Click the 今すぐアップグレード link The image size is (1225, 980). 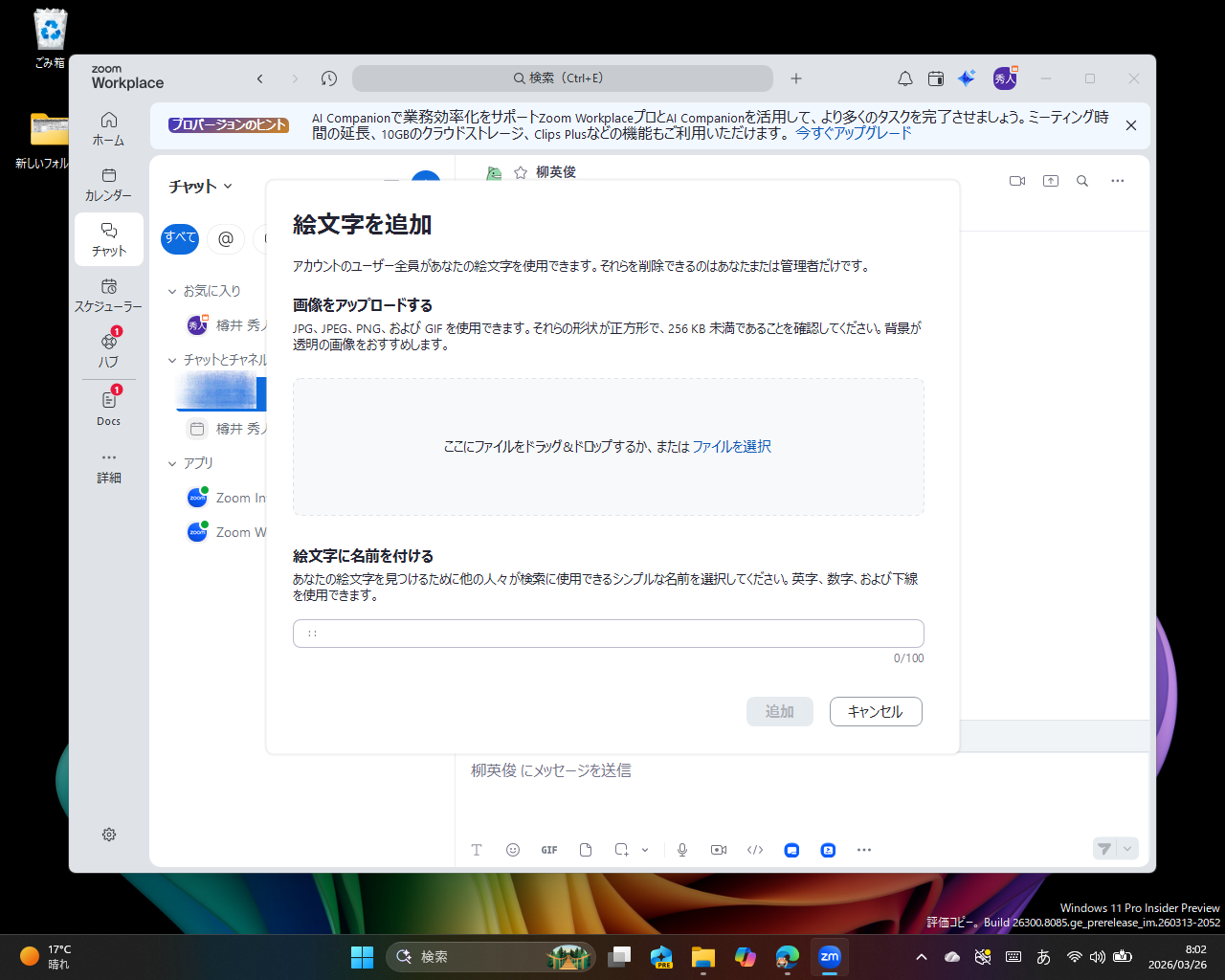[854, 134]
